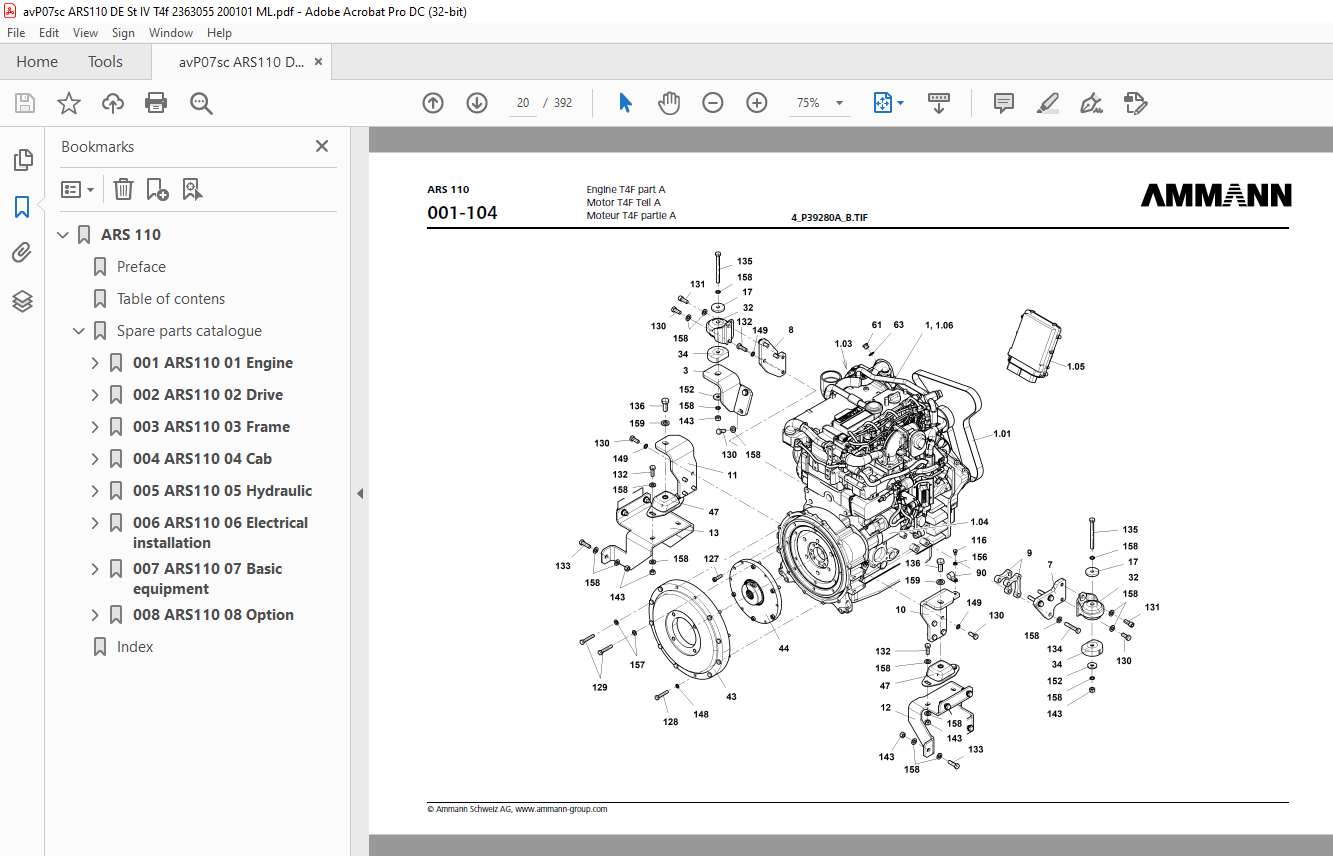The height and width of the screenshot is (856, 1333).
Task: Collapse the navigation pane with side arrow
Action: [x=360, y=493]
